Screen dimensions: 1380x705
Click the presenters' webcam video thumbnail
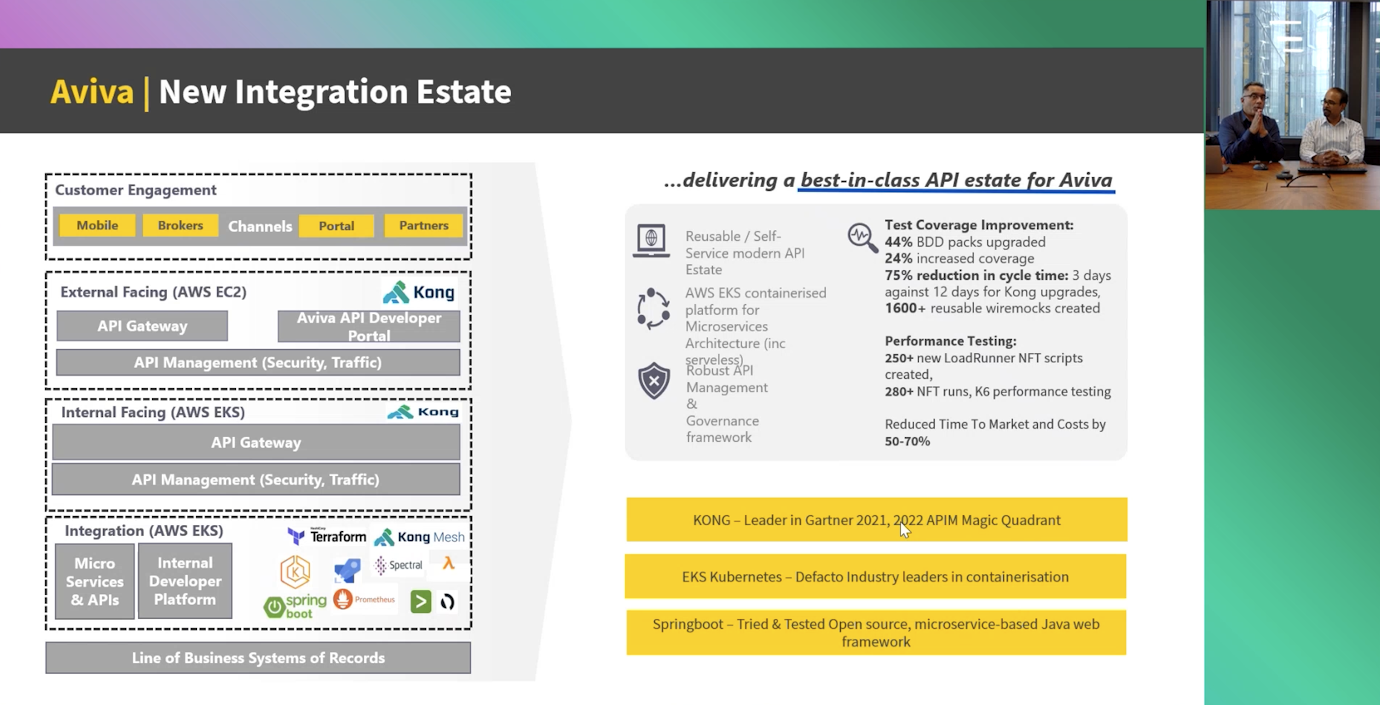point(1292,104)
